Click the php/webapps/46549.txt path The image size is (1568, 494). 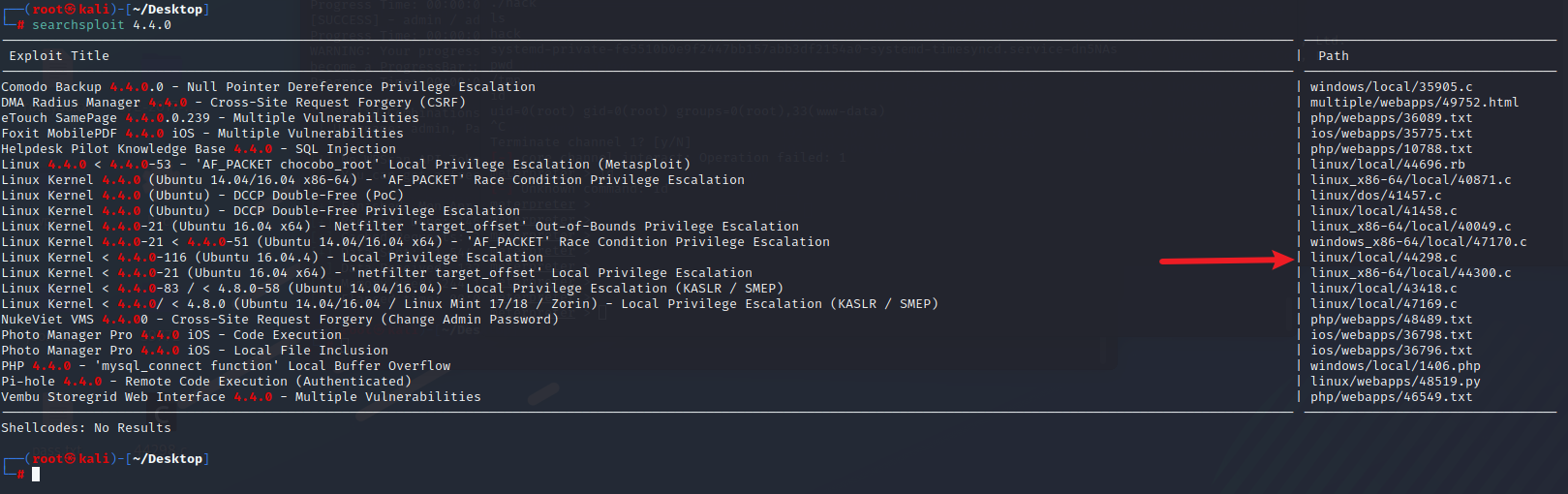1391,397
